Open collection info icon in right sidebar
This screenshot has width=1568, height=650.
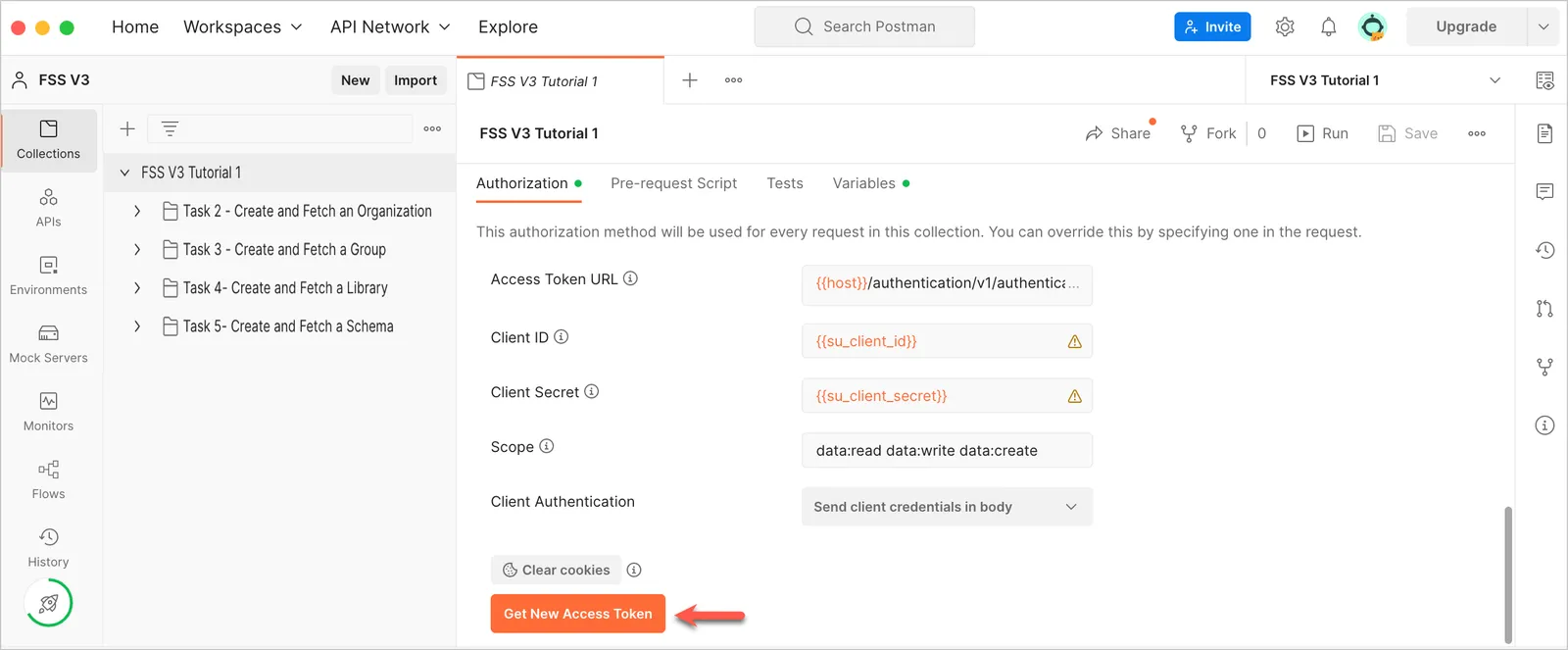tap(1544, 425)
